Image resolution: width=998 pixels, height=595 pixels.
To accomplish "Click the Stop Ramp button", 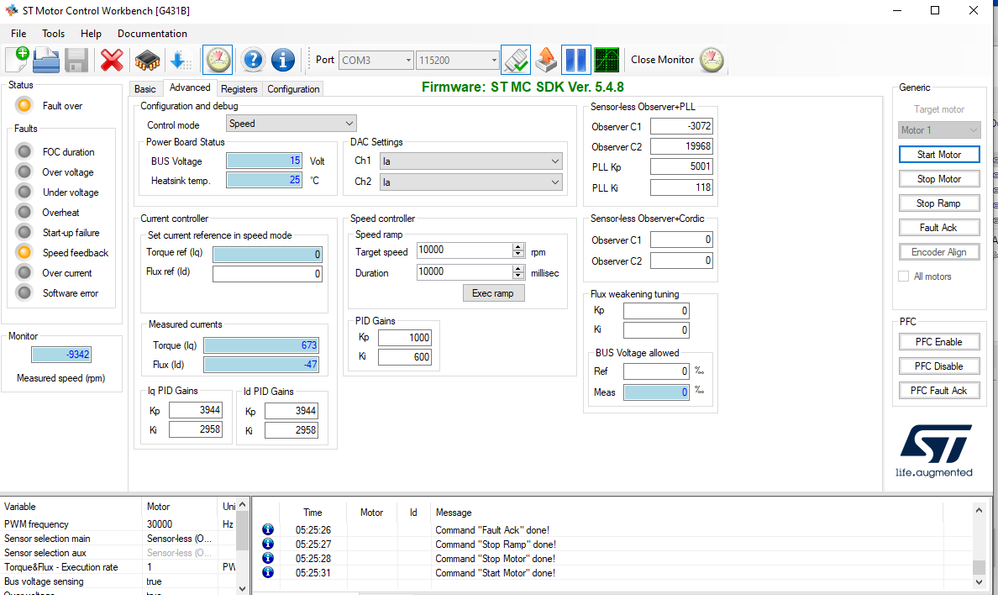I will 939,203.
